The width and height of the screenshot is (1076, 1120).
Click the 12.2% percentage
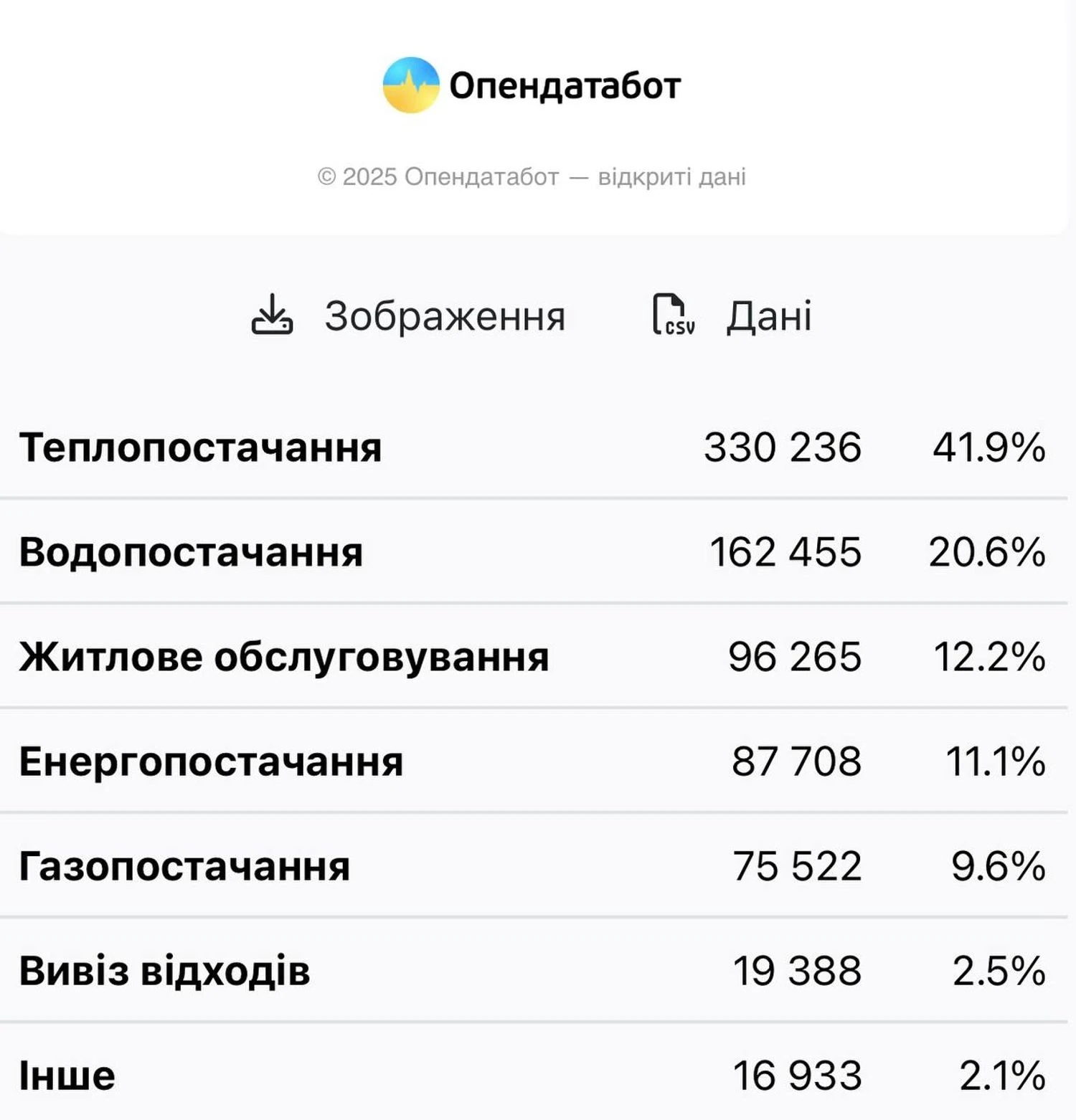(989, 657)
